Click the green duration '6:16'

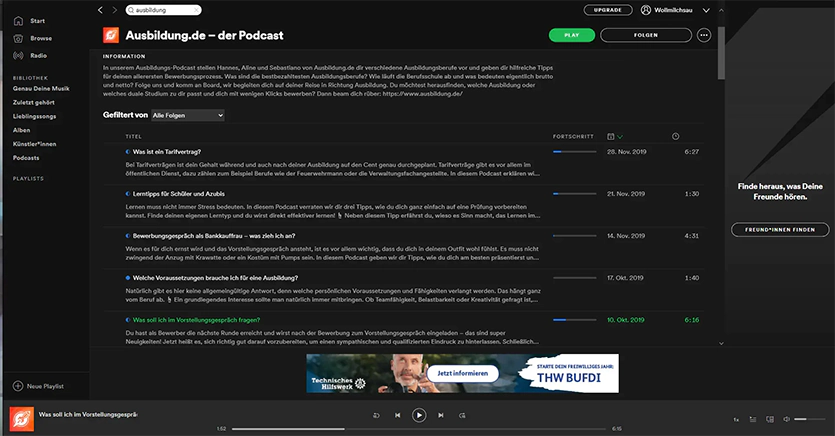[692, 320]
